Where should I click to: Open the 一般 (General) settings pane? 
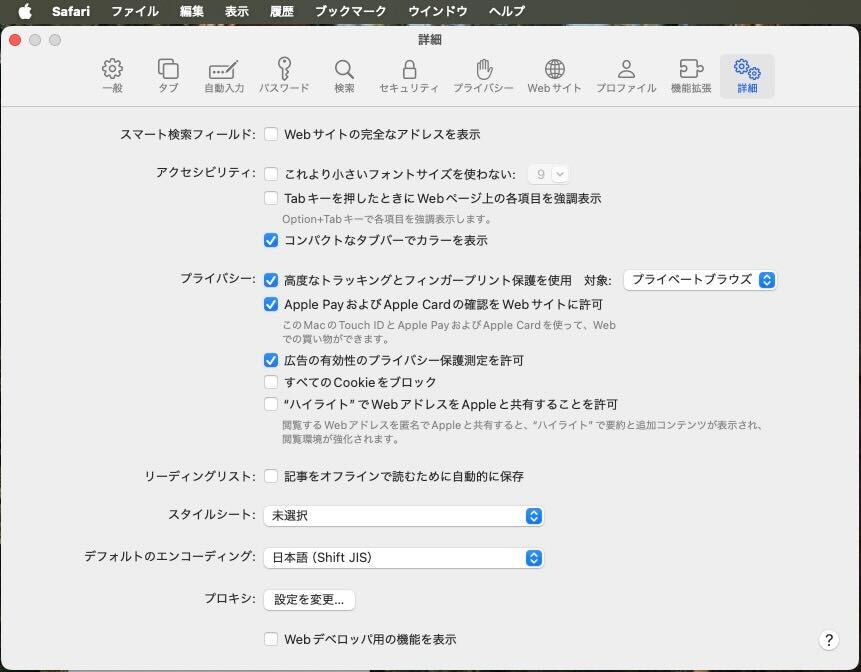pyautogui.click(x=113, y=76)
